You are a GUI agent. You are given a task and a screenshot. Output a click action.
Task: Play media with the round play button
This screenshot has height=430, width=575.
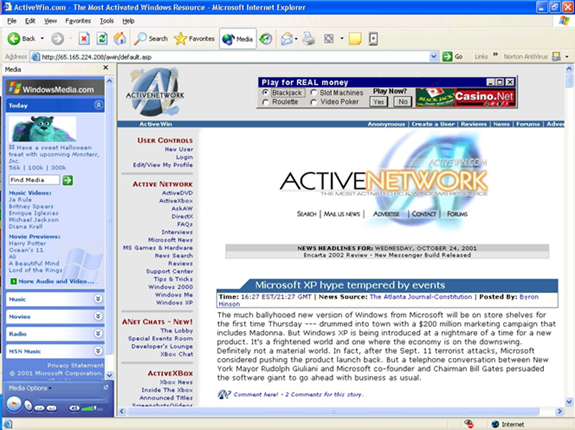pos(14,404)
